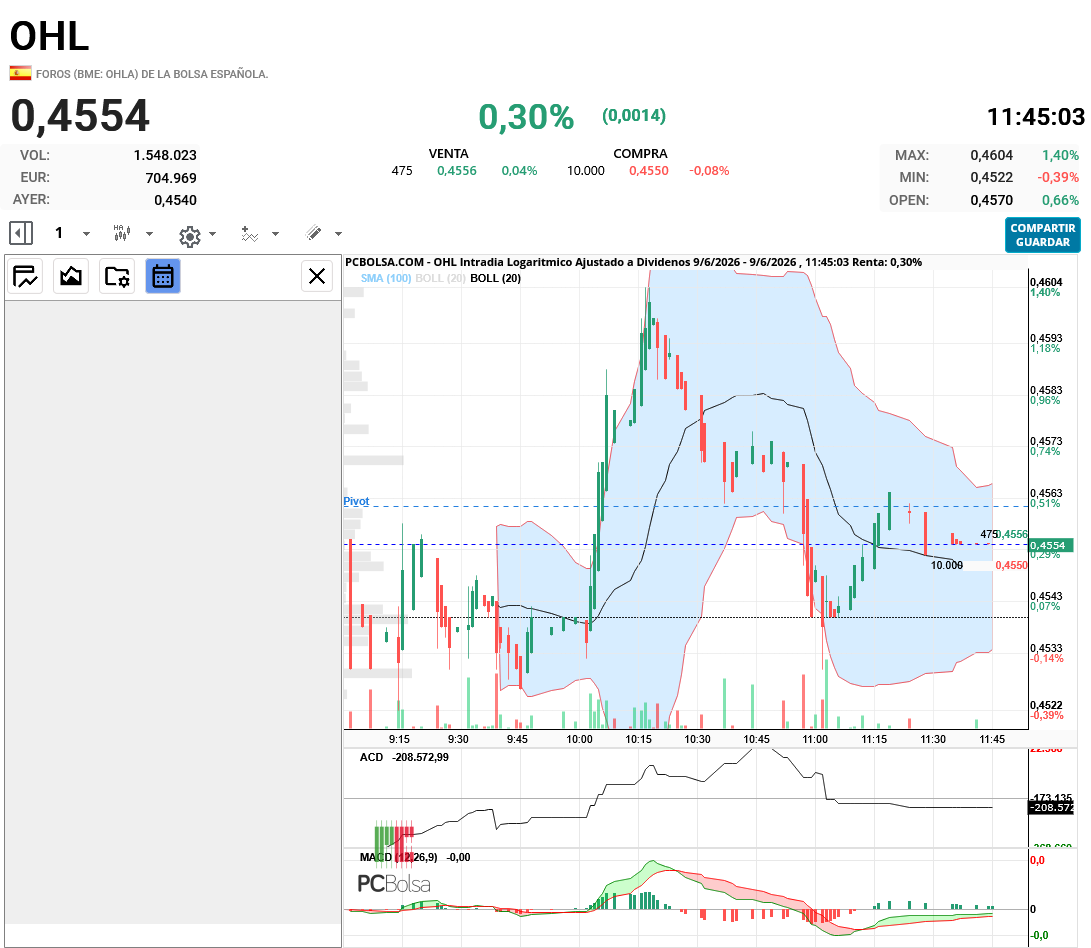Open the interval dropdown showing 1

[72, 233]
